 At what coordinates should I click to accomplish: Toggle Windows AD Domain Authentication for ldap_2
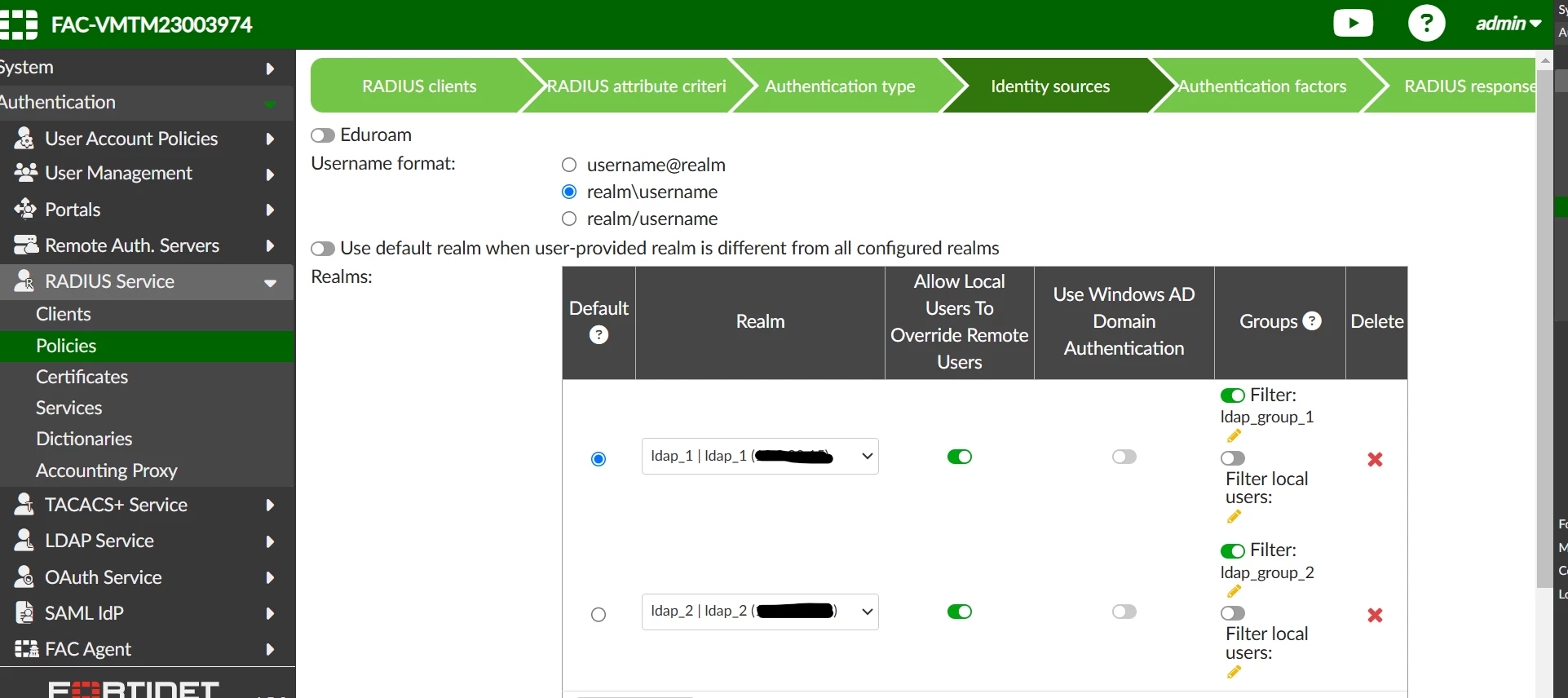1124,612
